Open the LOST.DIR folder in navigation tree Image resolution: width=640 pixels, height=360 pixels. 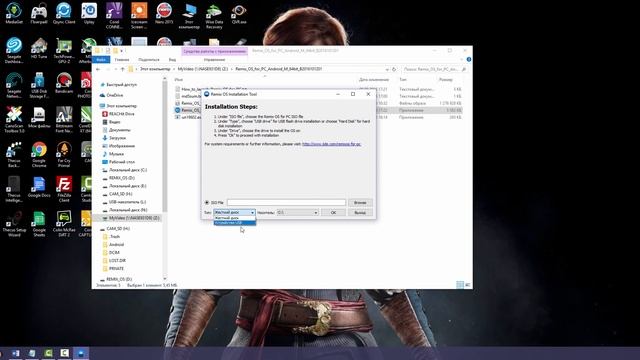pos(118,260)
